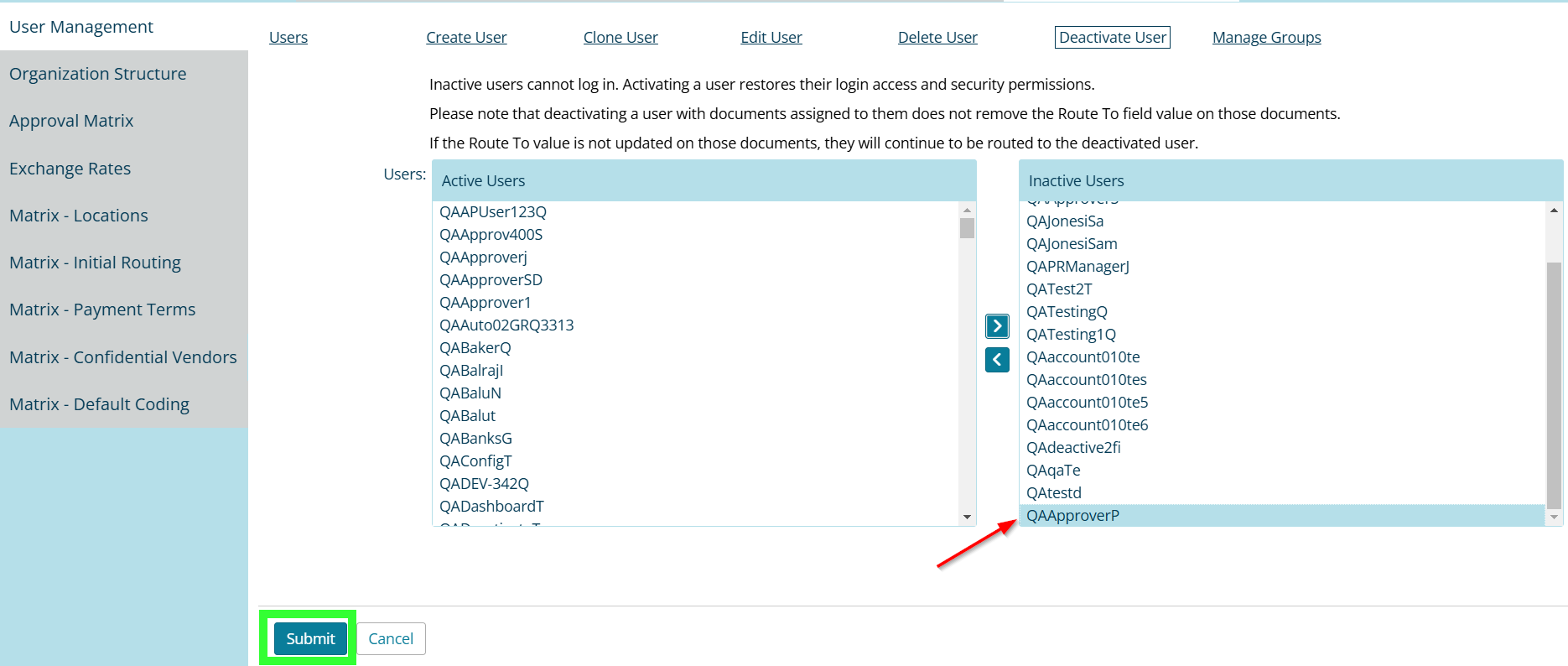This screenshot has height=666, width=1568.
Task: Click the Active Users scrollbar thumb
Action: tap(967, 228)
